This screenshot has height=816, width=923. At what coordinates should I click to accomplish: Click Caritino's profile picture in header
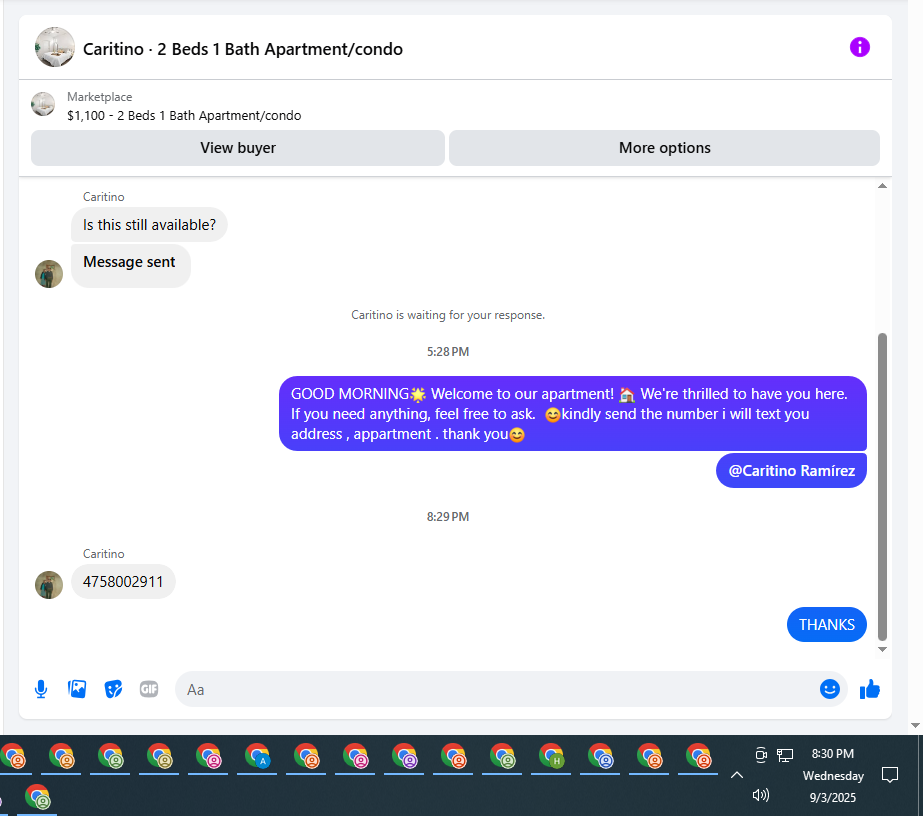pyautogui.click(x=55, y=47)
